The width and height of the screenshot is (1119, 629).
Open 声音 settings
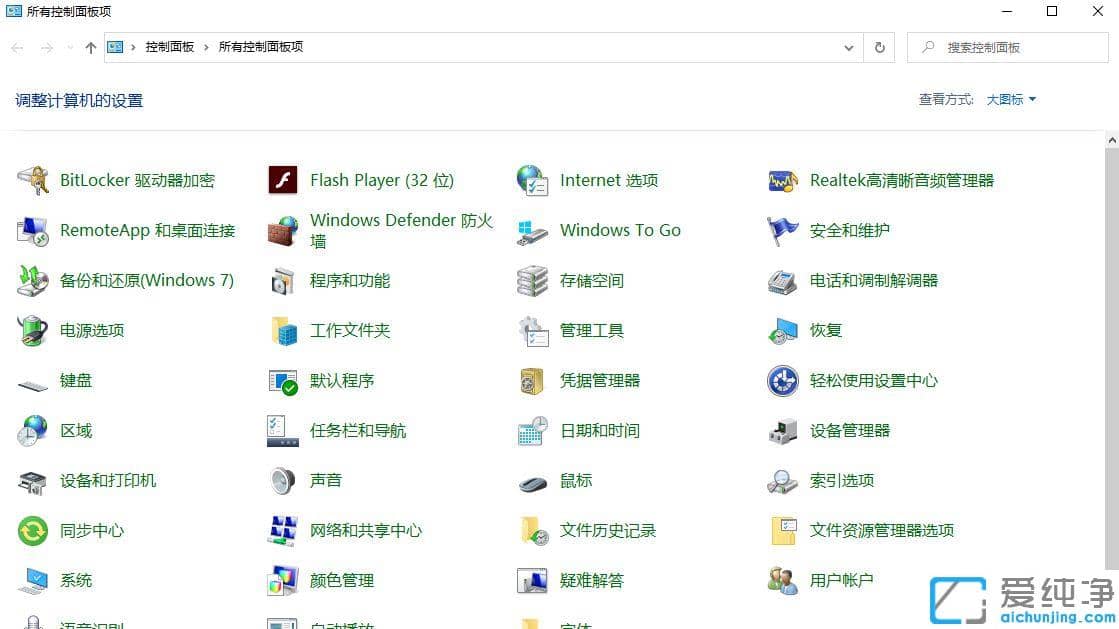[x=326, y=480]
